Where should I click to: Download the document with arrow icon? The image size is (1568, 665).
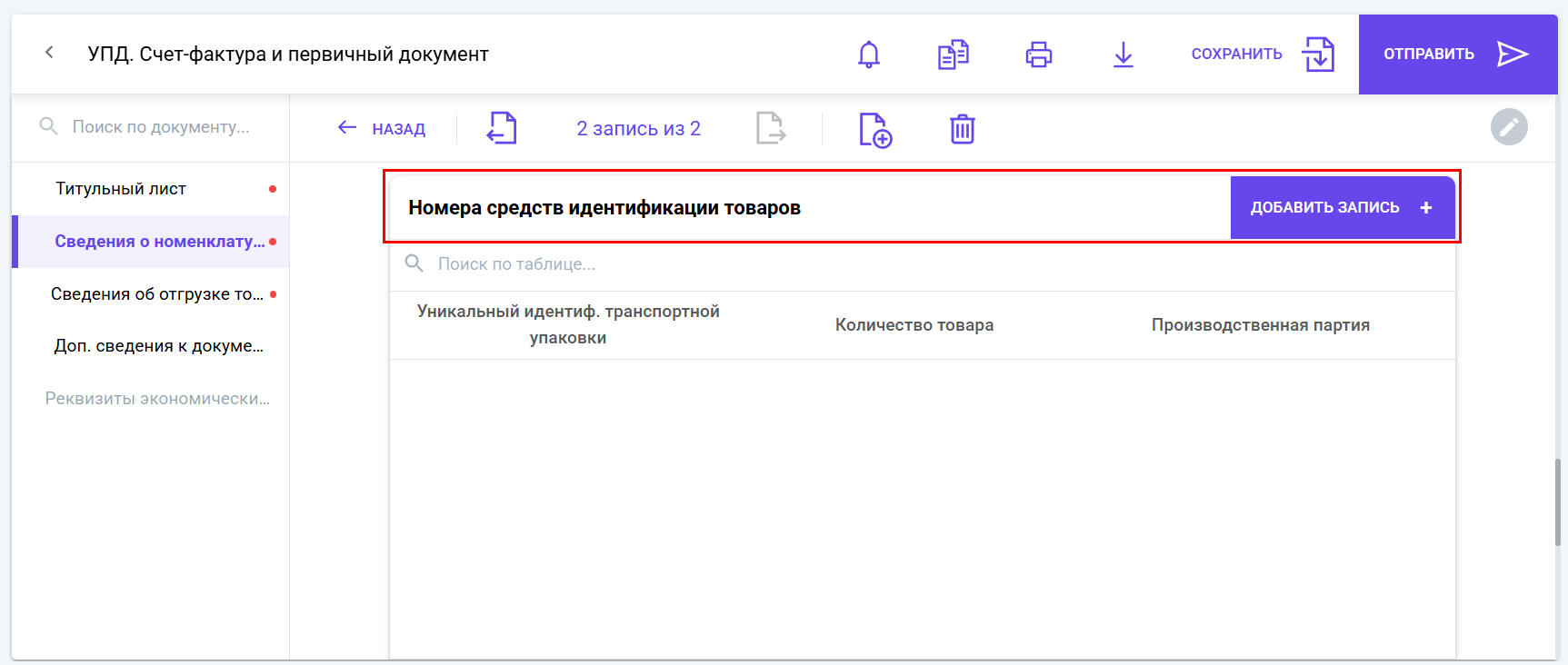coord(1124,55)
